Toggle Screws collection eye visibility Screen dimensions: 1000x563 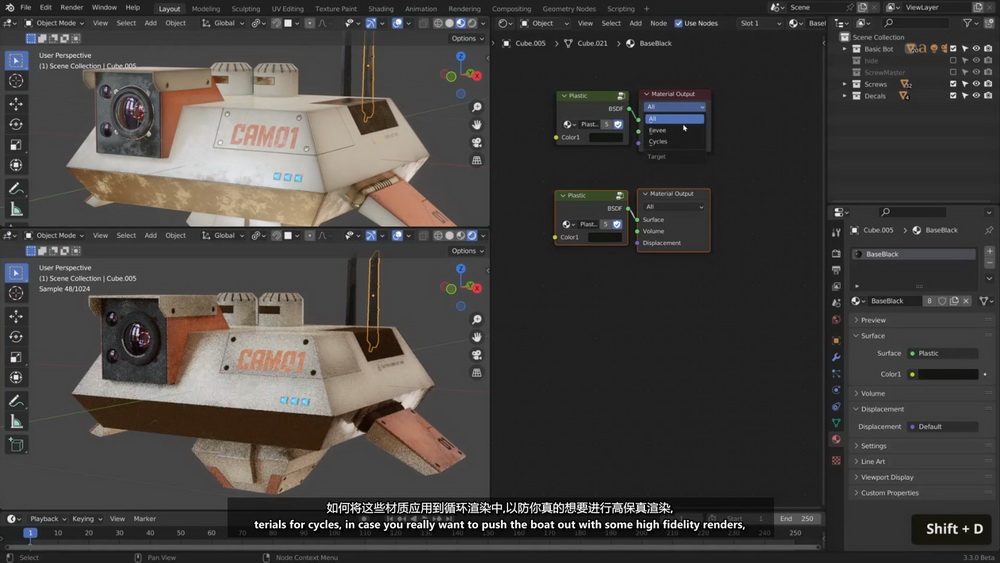[x=976, y=84]
